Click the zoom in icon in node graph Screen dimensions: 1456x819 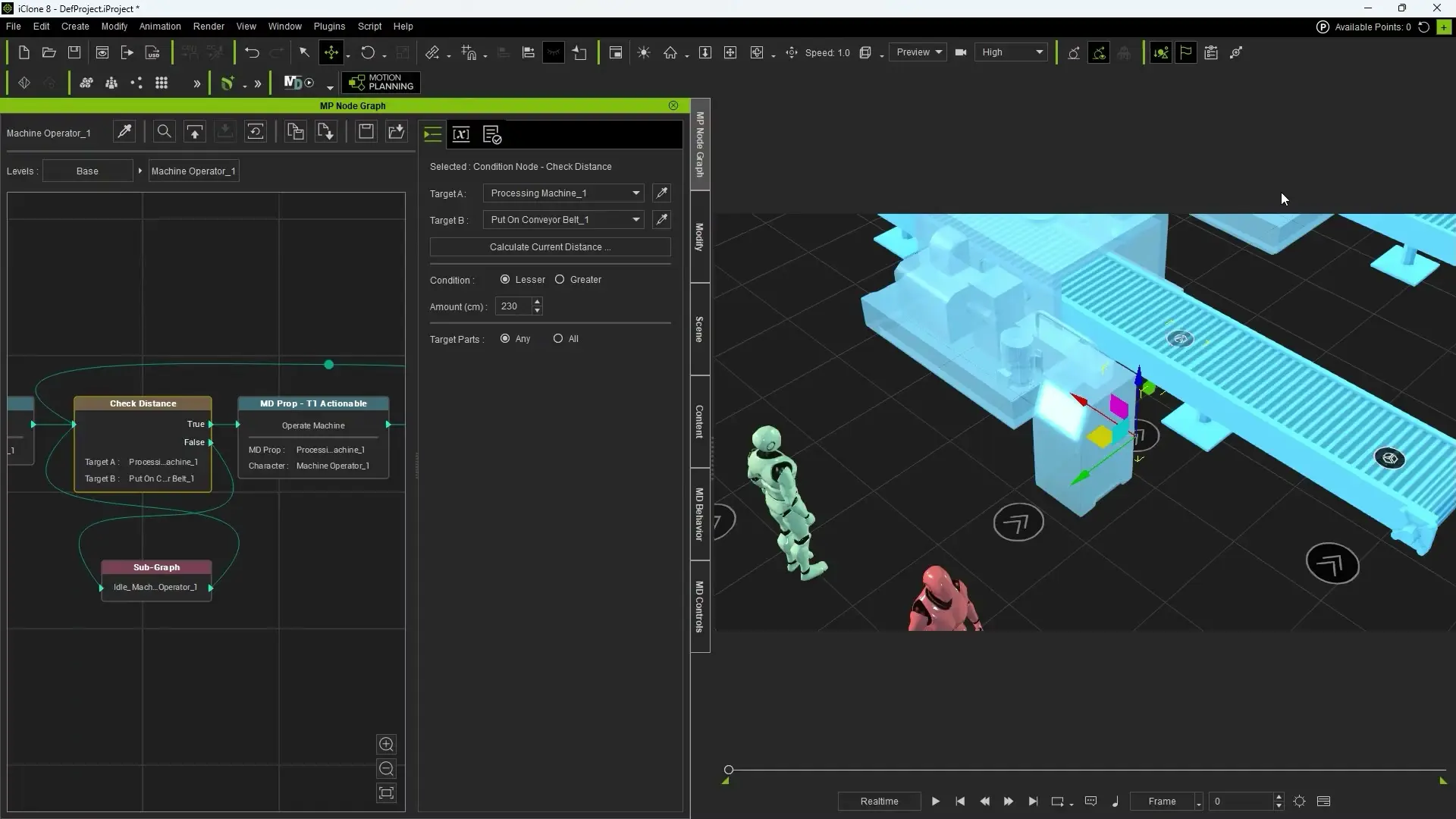coord(386,744)
